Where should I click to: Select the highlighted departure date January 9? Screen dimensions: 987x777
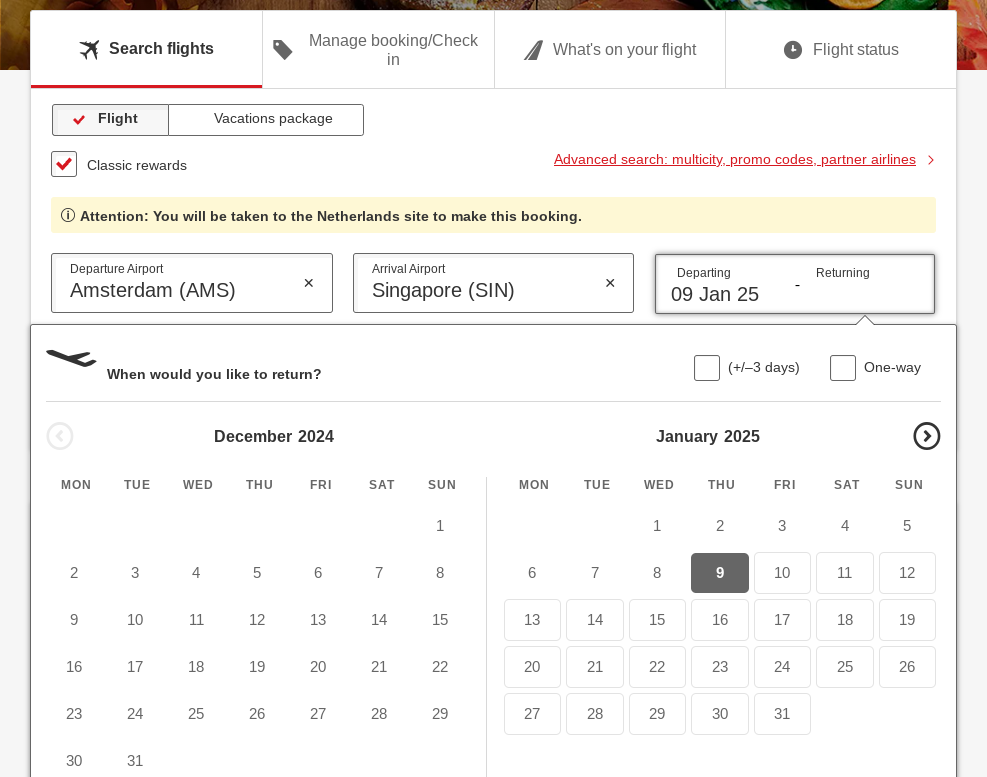[720, 573]
